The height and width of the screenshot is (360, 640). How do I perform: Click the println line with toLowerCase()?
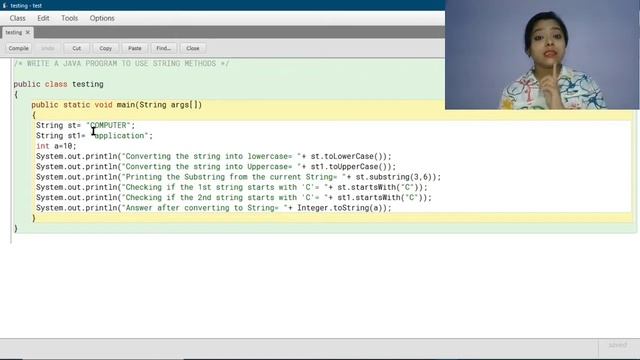213,156
